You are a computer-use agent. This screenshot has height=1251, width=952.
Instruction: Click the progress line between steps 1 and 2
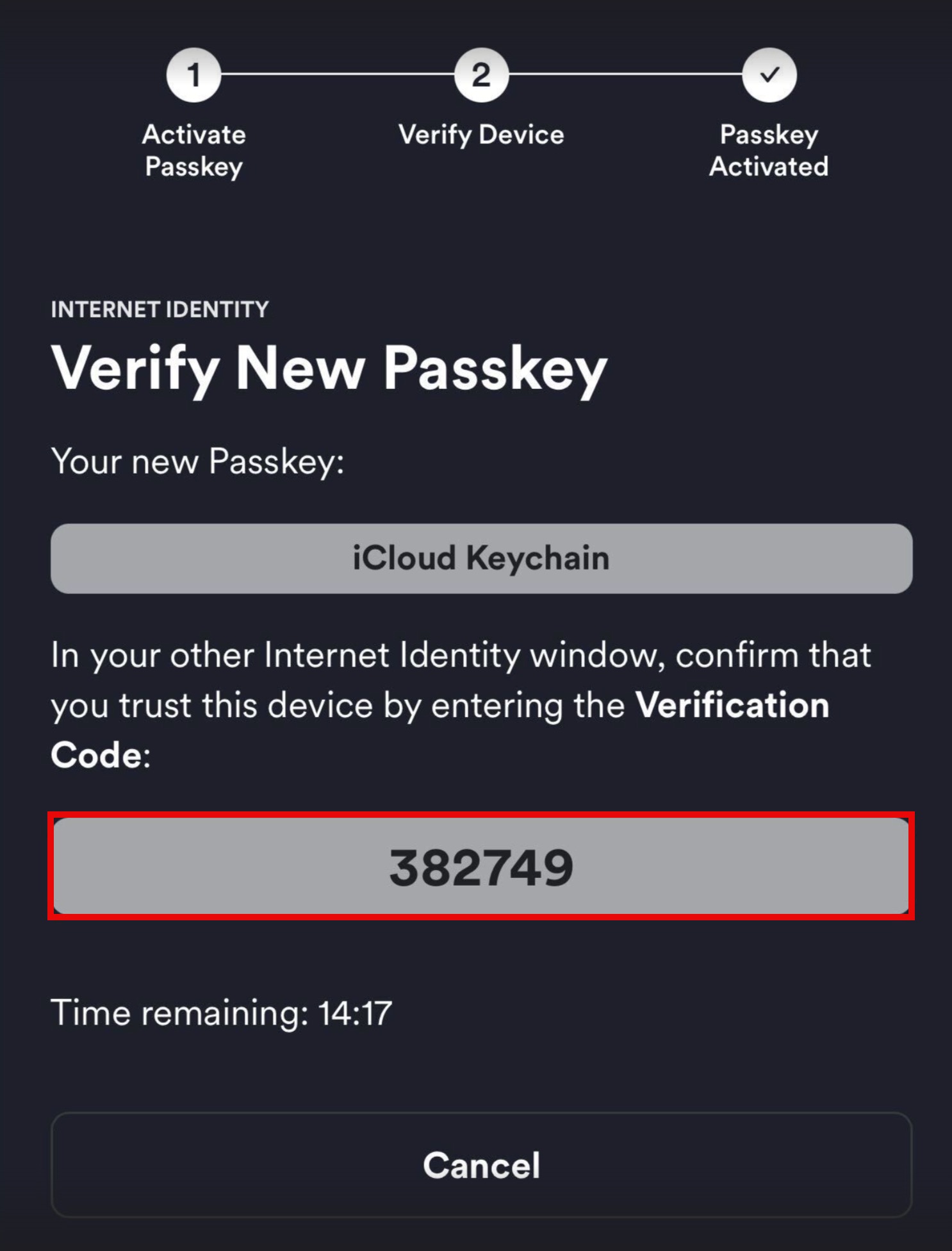337,74
